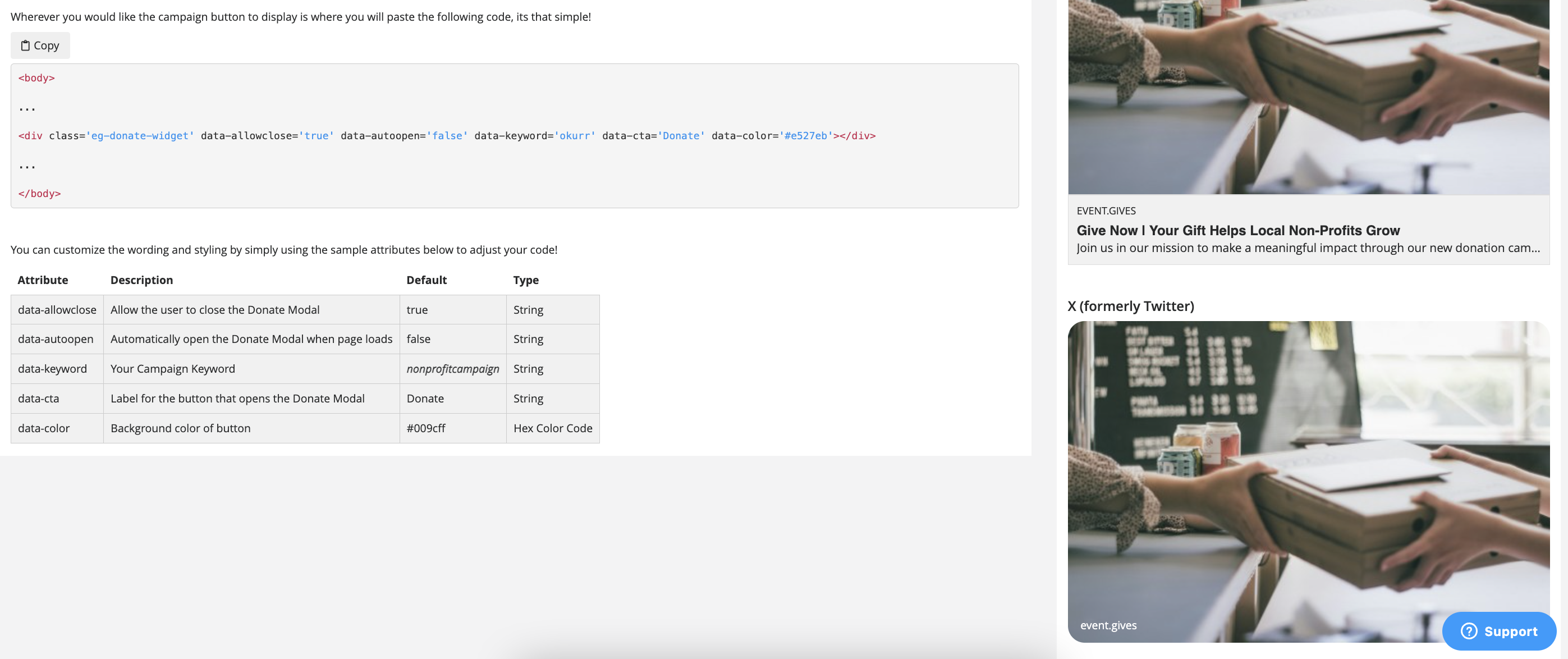Click the event.gives caption on Twitter card

(x=1108, y=625)
